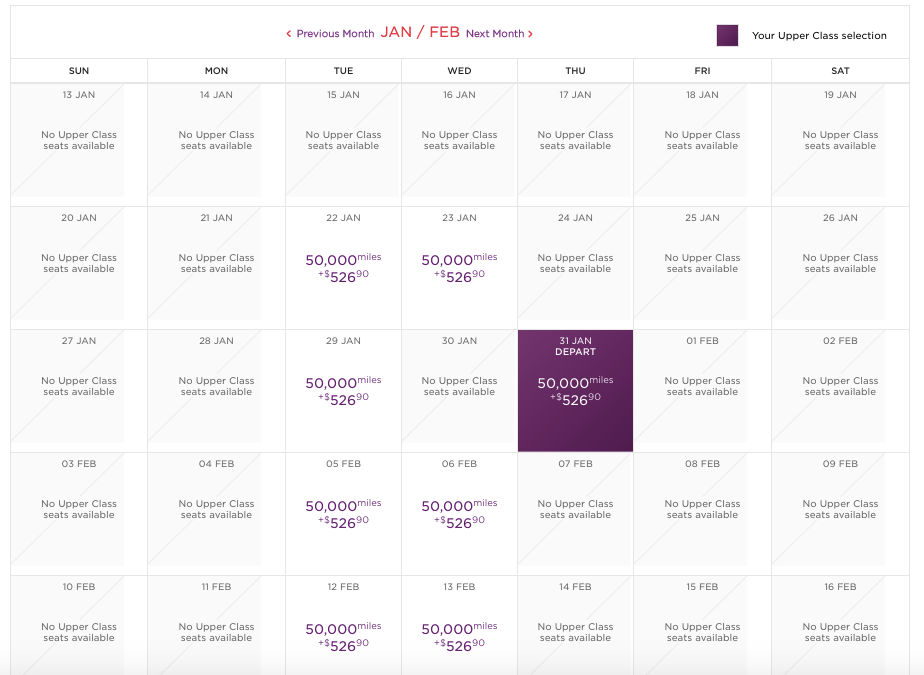Click the selected 31 Jan Depart cell
This screenshot has height=675, width=924.
click(575, 391)
